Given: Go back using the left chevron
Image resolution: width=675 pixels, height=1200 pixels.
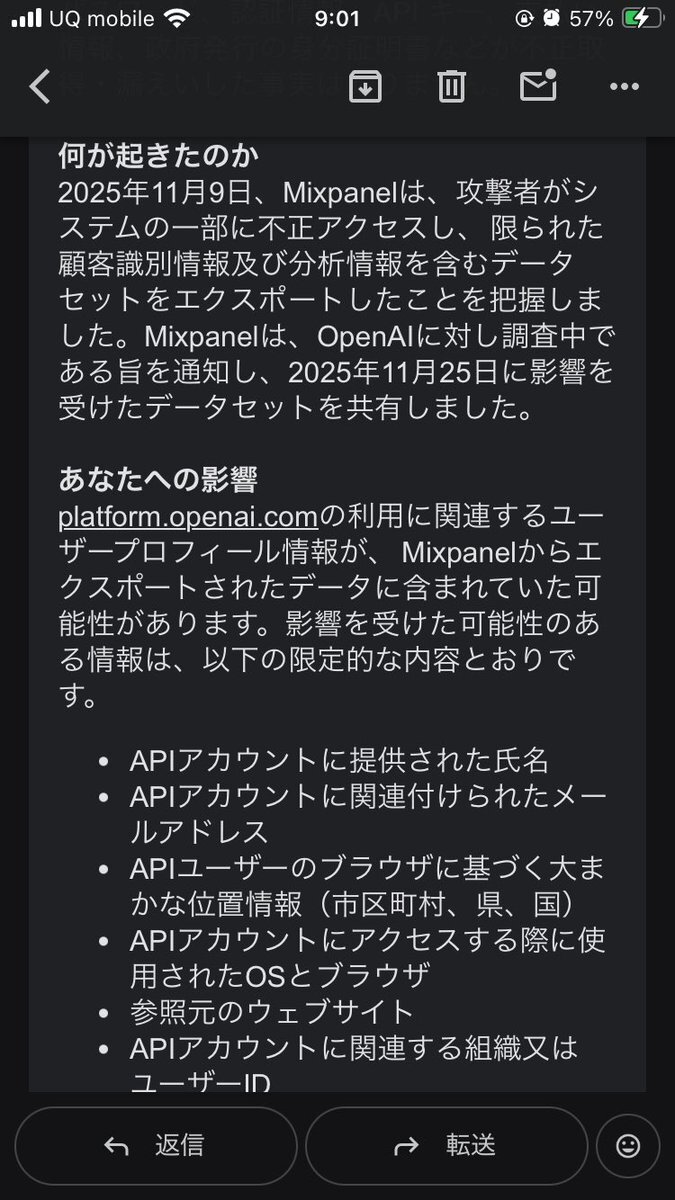Looking at the screenshot, I should tap(40, 87).
